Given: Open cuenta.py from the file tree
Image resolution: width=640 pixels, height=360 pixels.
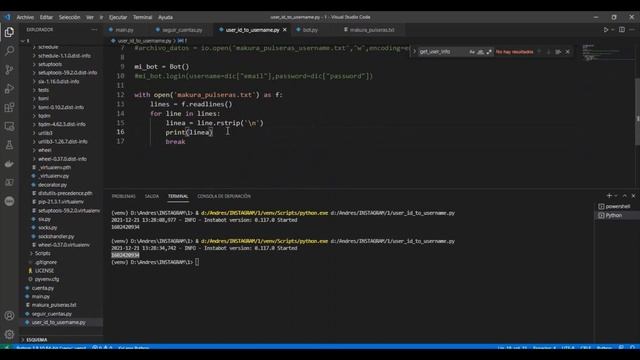Looking at the screenshot, I should (x=42, y=288).
